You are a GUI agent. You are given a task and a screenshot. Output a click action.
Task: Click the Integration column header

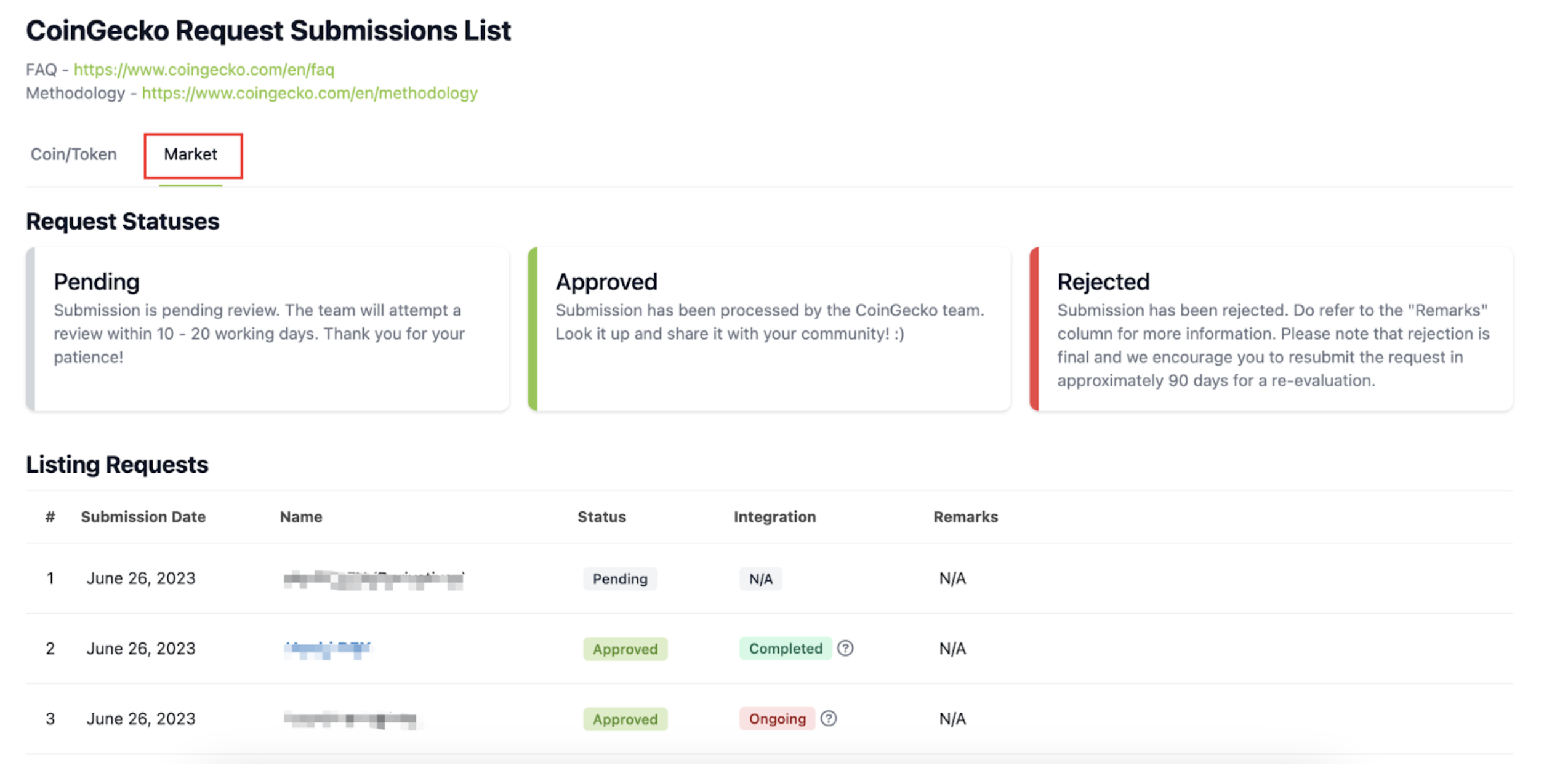point(774,517)
